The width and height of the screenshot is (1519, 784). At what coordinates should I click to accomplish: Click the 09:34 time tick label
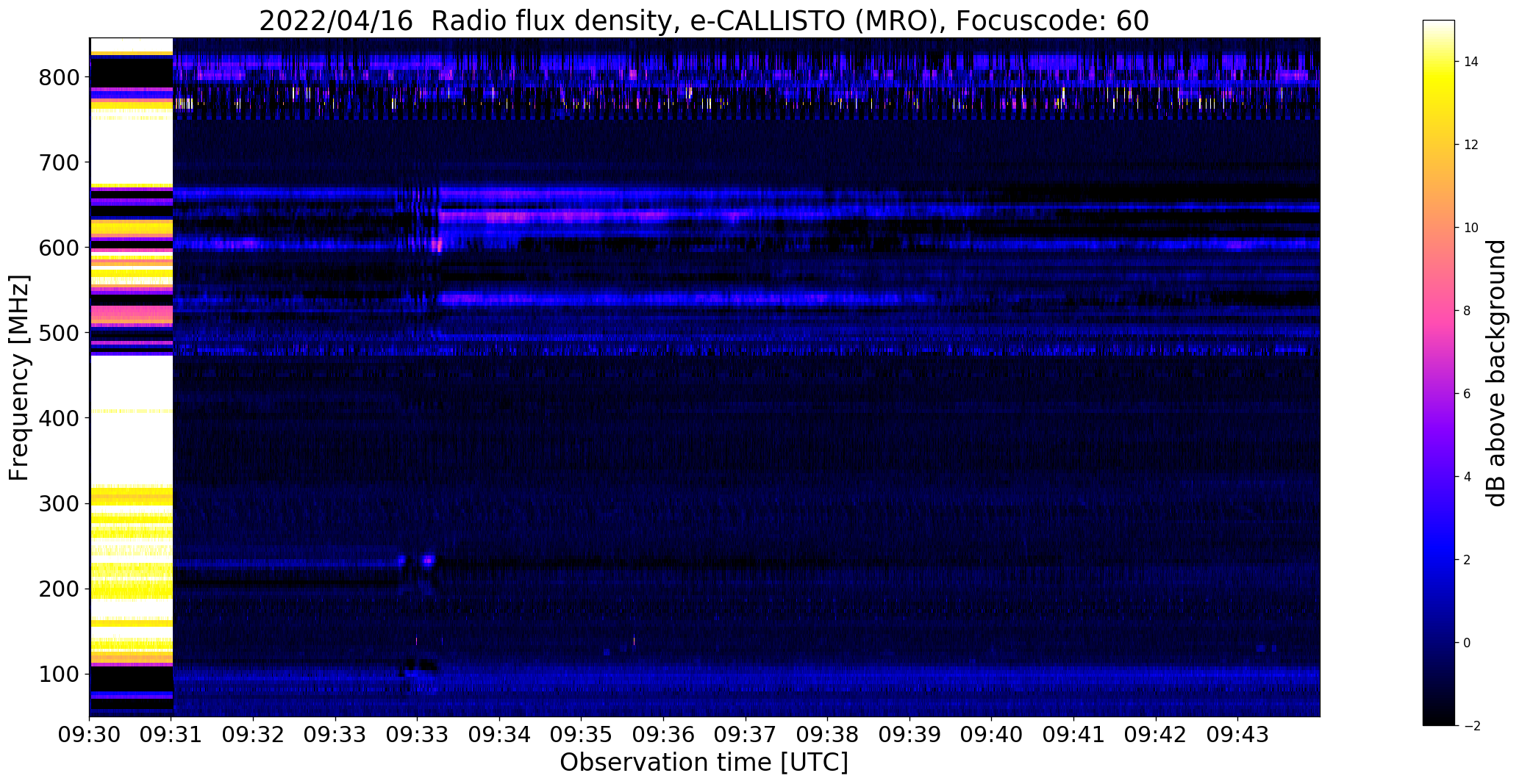(500, 736)
